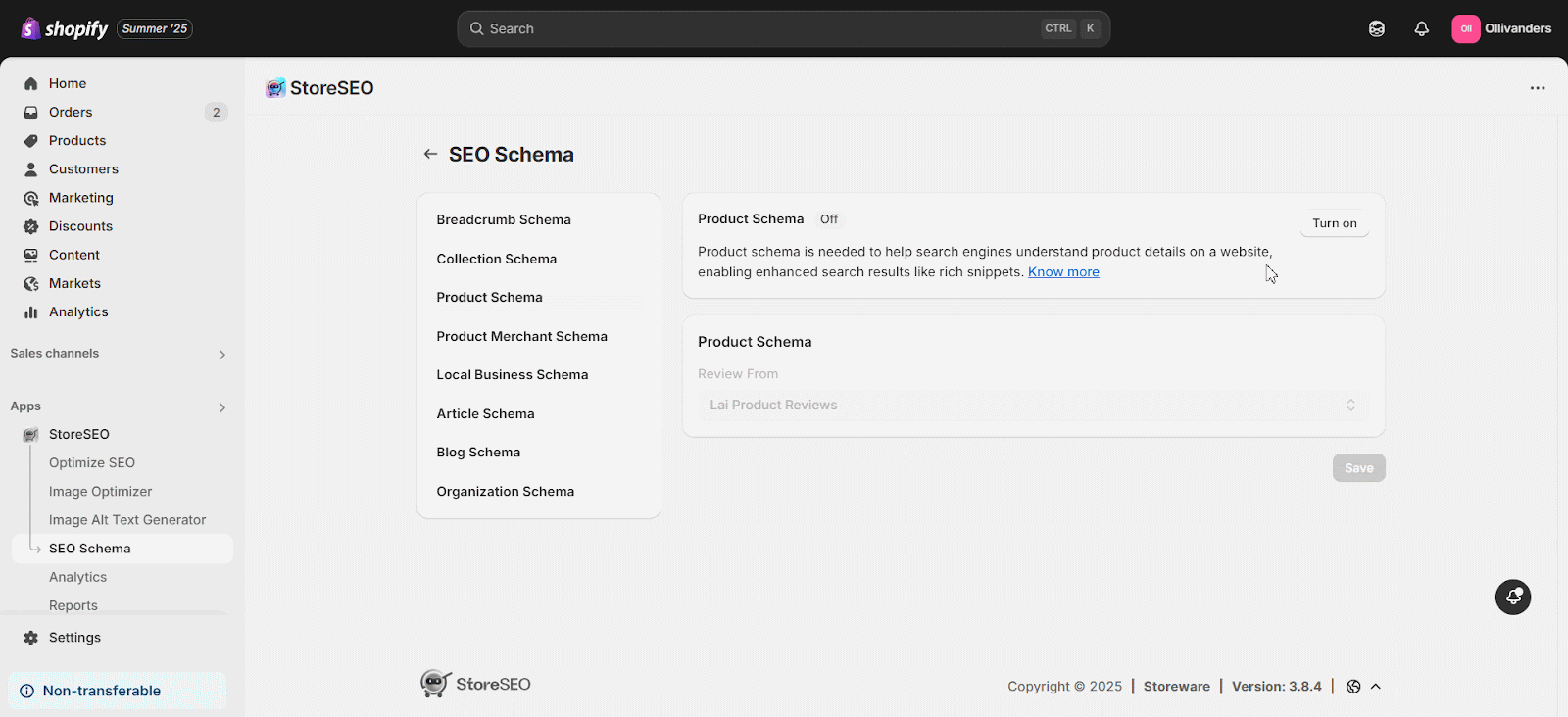
Task: Click the Marketing target icon
Action: [31, 198]
